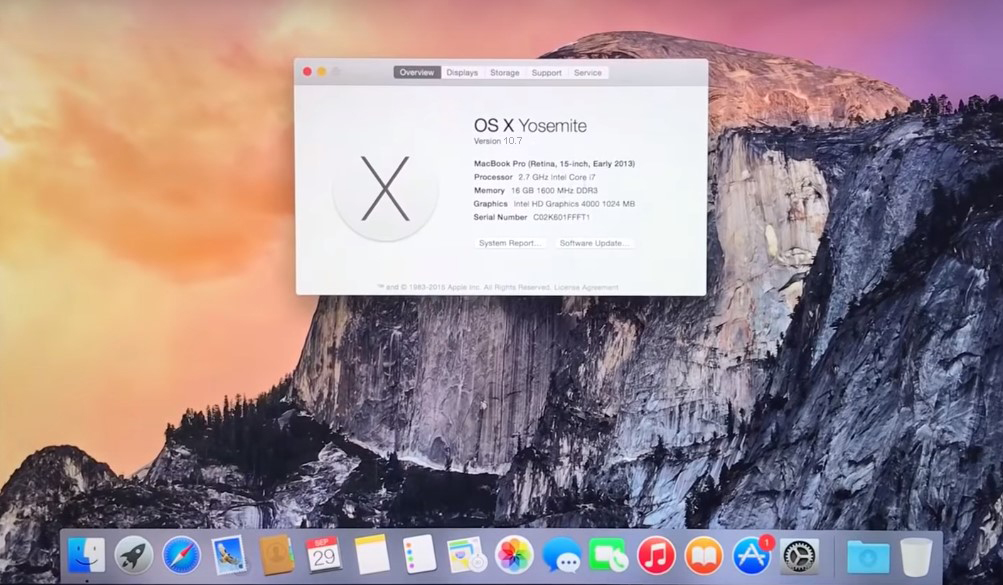Image resolution: width=1003 pixels, height=585 pixels.
Task: Open Messages speech bubble icon
Action: pyautogui.click(x=562, y=556)
